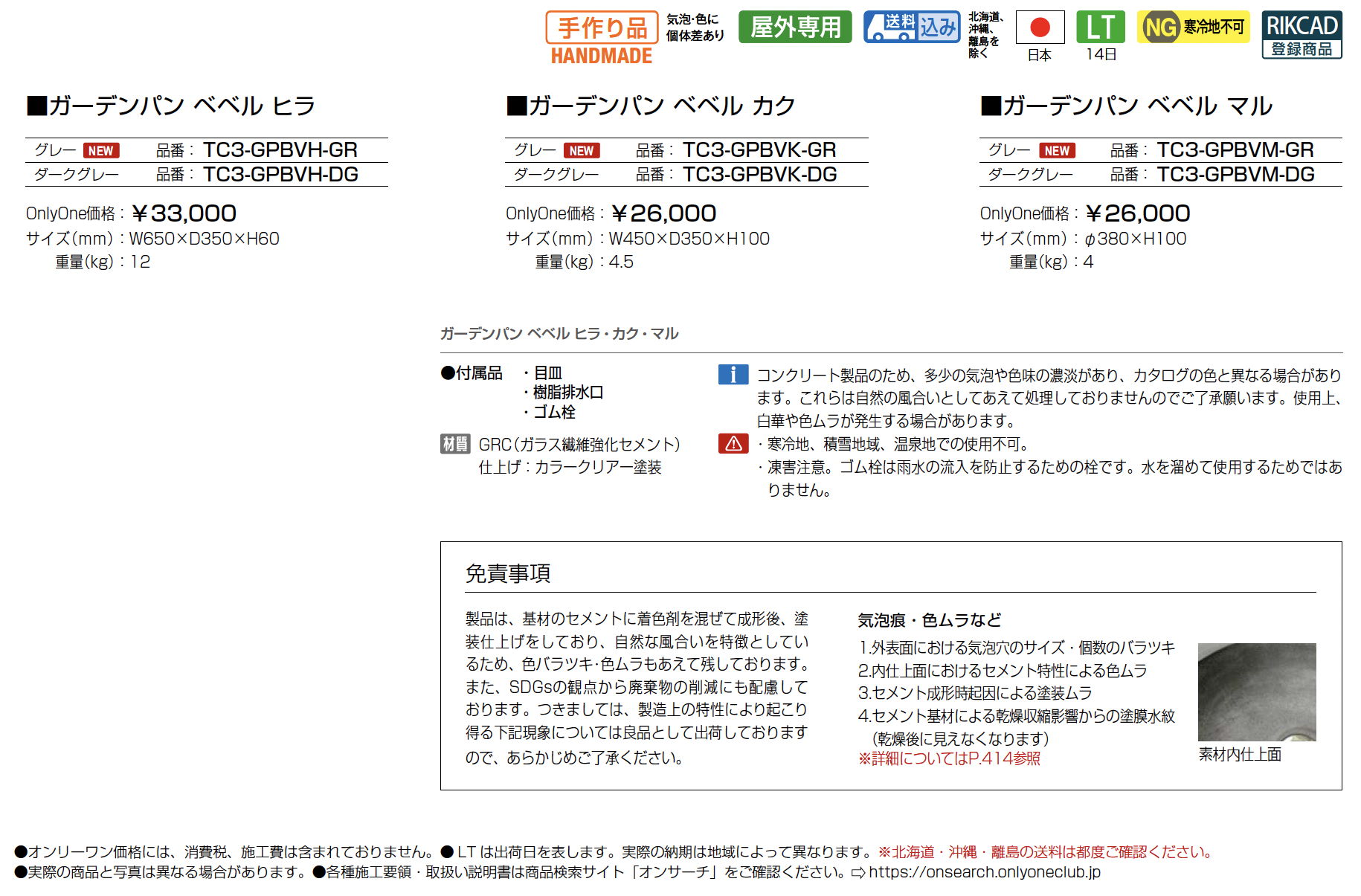This screenshot has height=896, width=1361.
Task: Click the 気泡痕・色ムラなど subheading
Action: click(930, 620)
